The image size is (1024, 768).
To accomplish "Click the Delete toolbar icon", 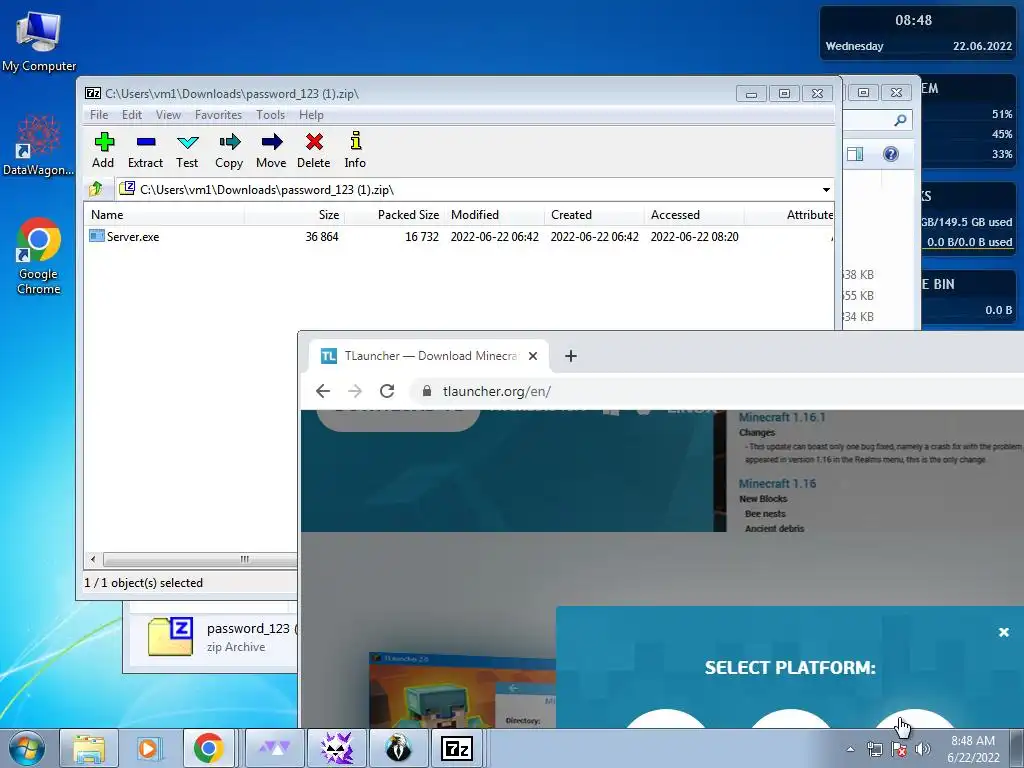I will coord(313,150).
